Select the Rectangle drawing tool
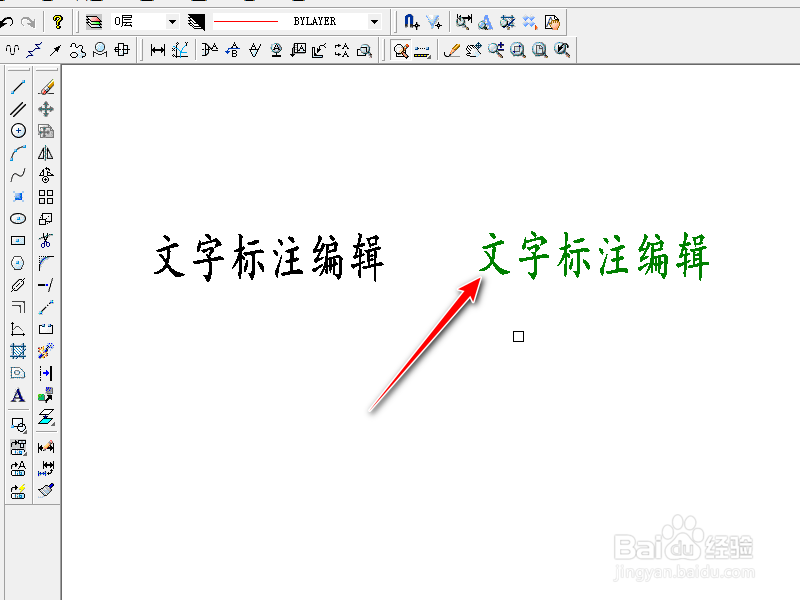The image size is (800, 600). (18, 241)
